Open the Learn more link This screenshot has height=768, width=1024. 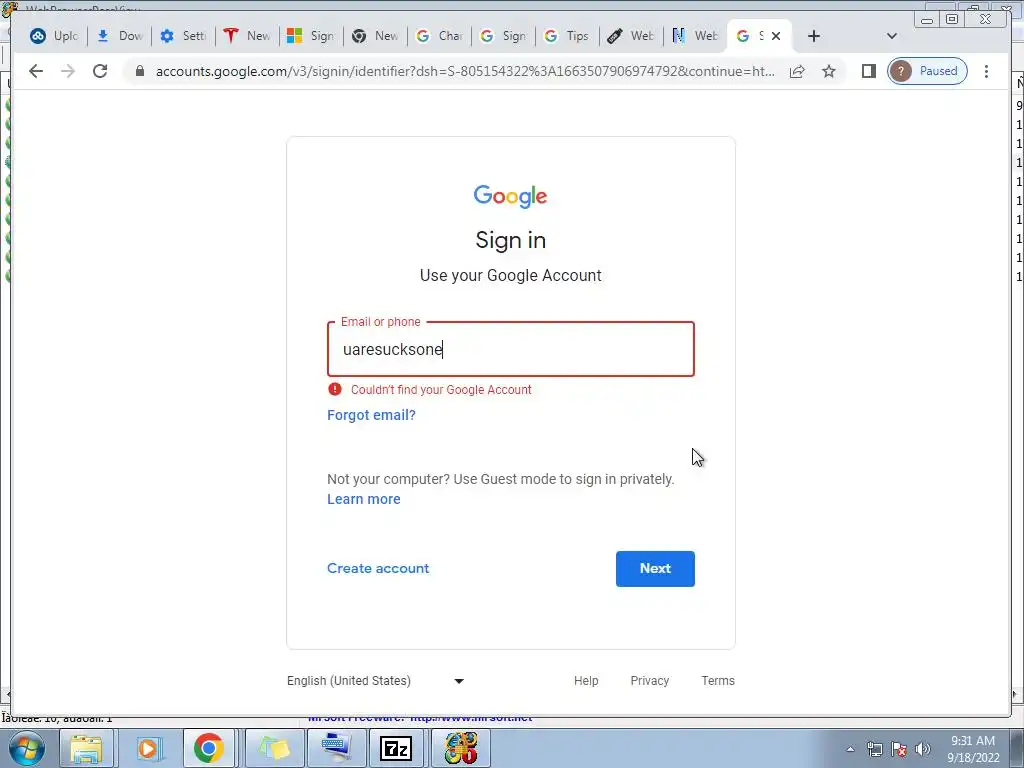click(364, 499)
